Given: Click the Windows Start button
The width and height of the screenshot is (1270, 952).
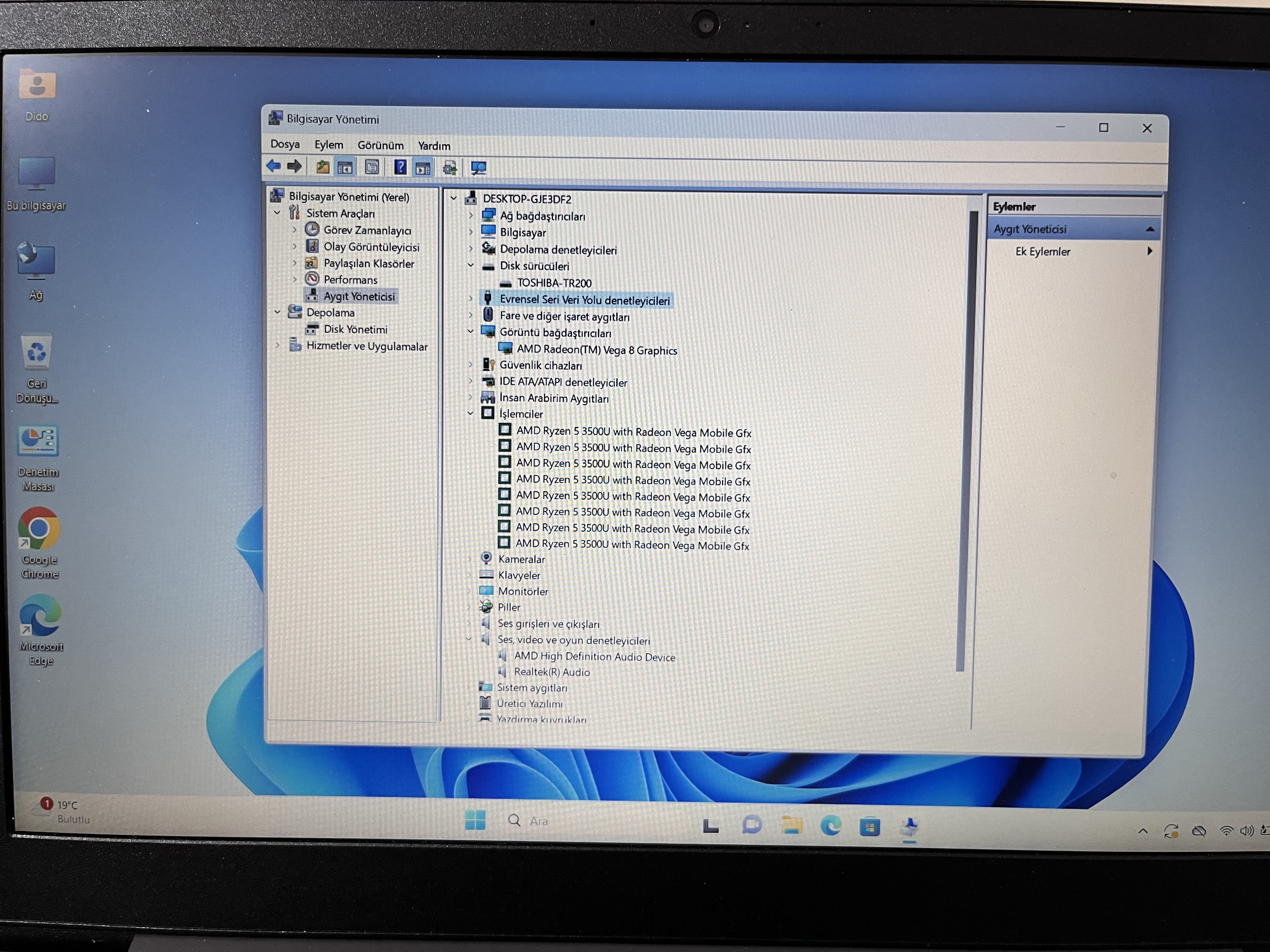Looking at the screenshot, I should (x=475, y=820).
